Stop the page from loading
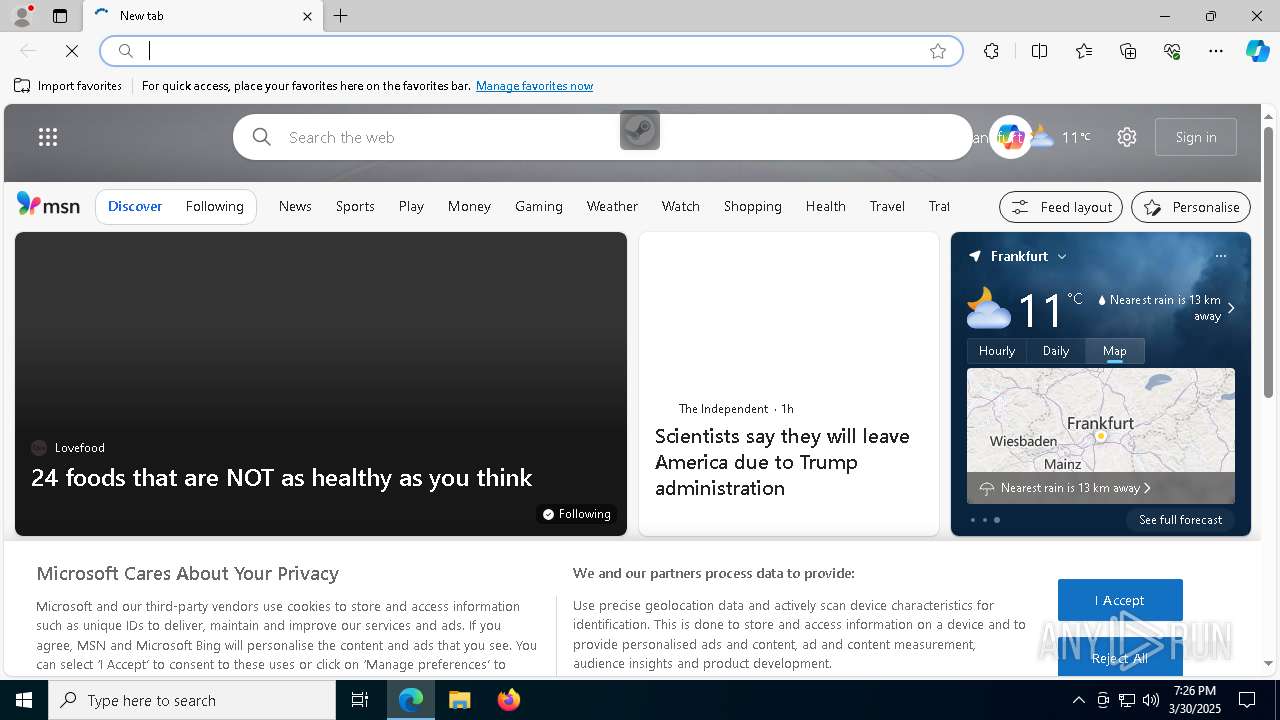The width and height of the screenshot is (1280, 720). coord(72,51)
